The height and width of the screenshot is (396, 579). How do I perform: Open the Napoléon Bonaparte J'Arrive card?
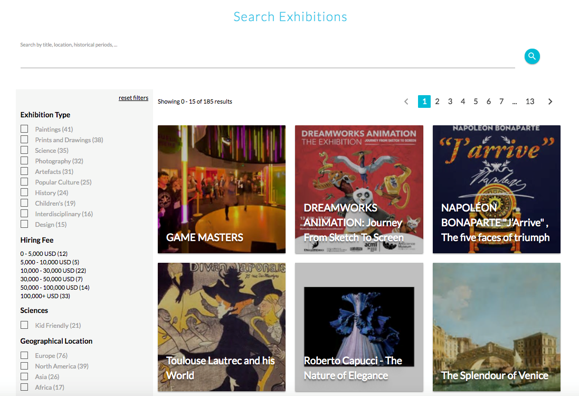tap(497, 189)
